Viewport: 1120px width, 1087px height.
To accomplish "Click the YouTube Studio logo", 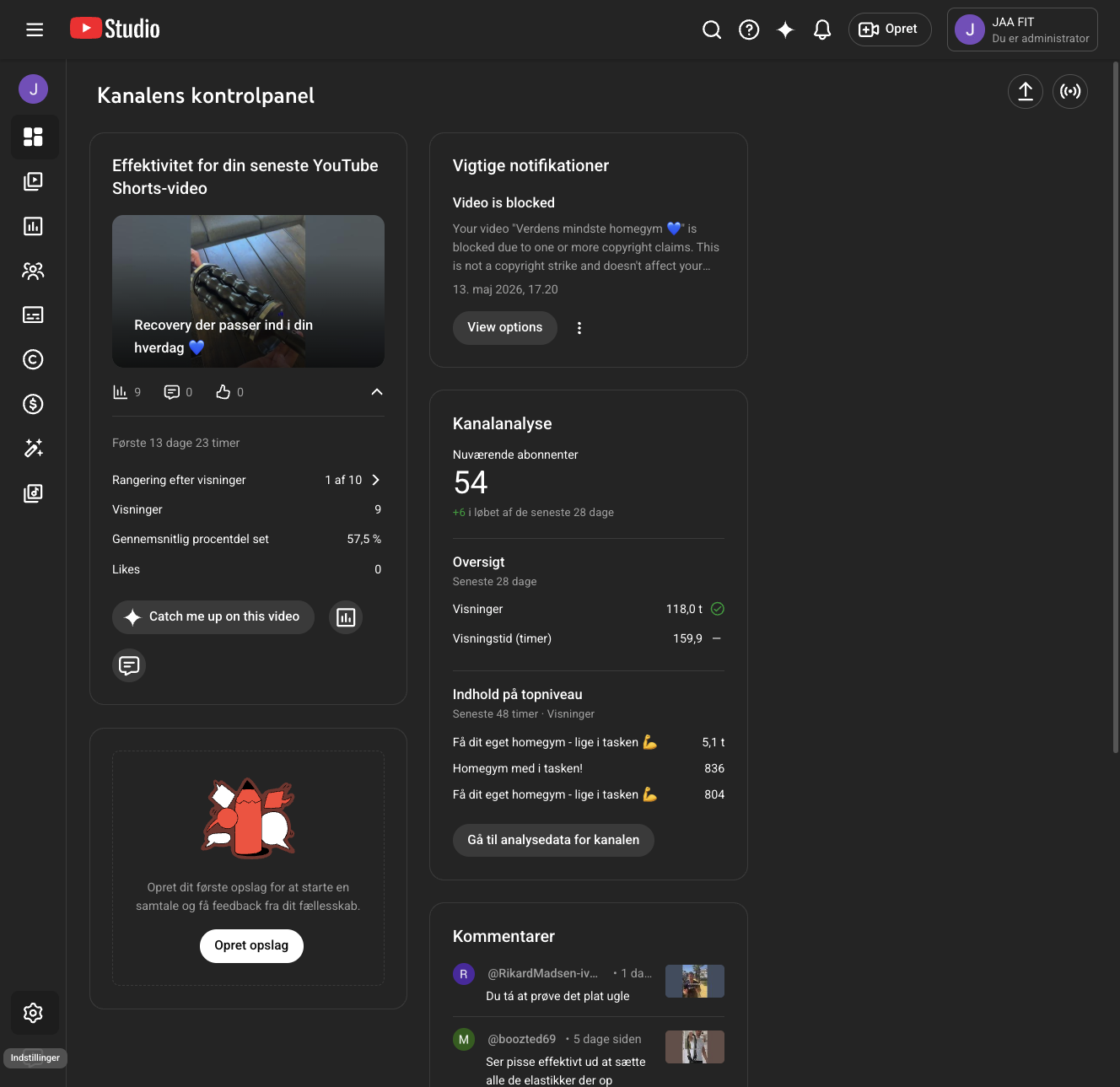I will (115, 29).
